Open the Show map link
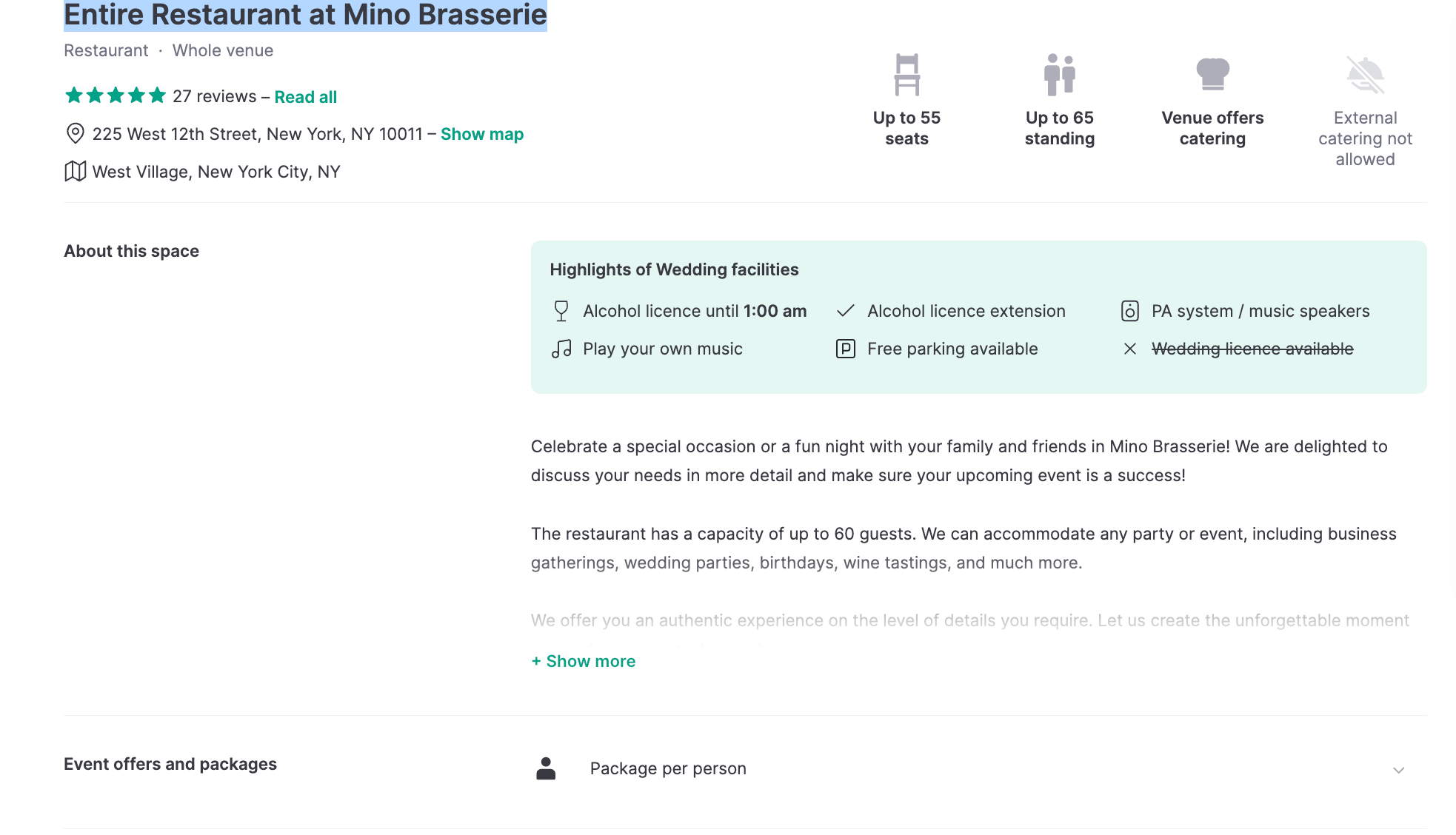Screen dimensions: 1456x835 pyautogui.click(x=482, y=134)
